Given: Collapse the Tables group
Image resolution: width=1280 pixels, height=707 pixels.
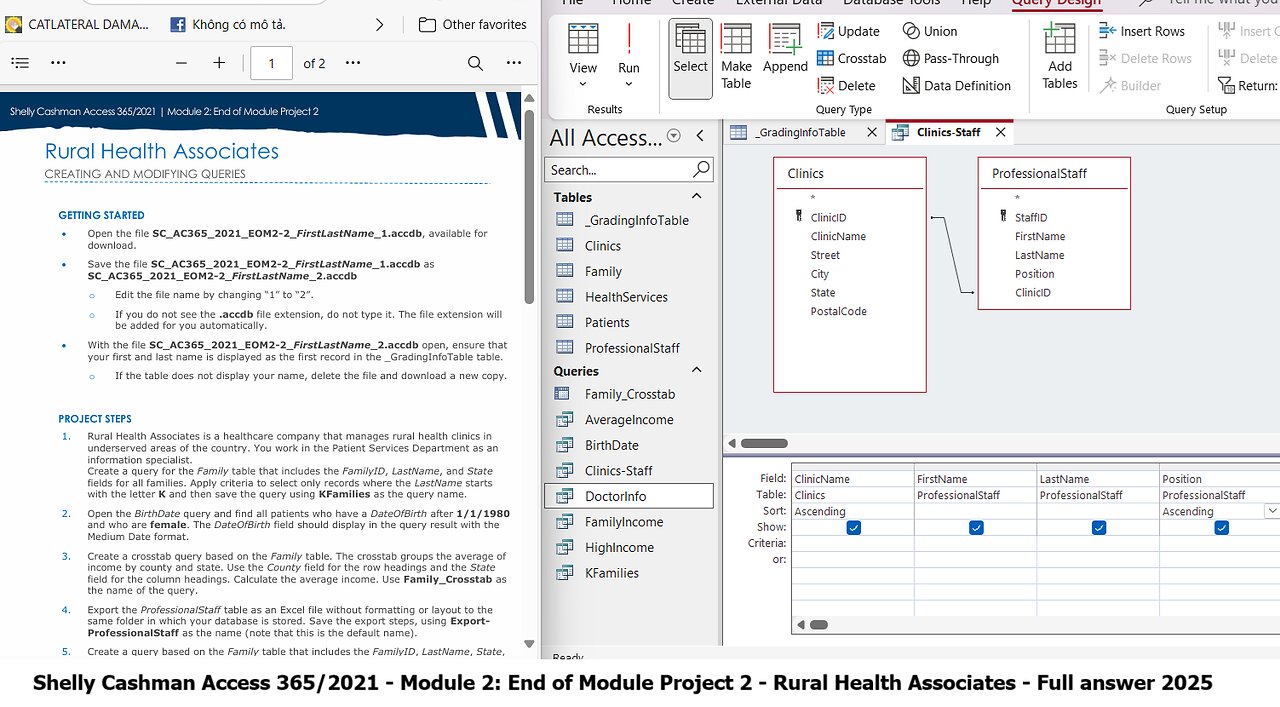Looking at the screenshot, I should 696,196.
